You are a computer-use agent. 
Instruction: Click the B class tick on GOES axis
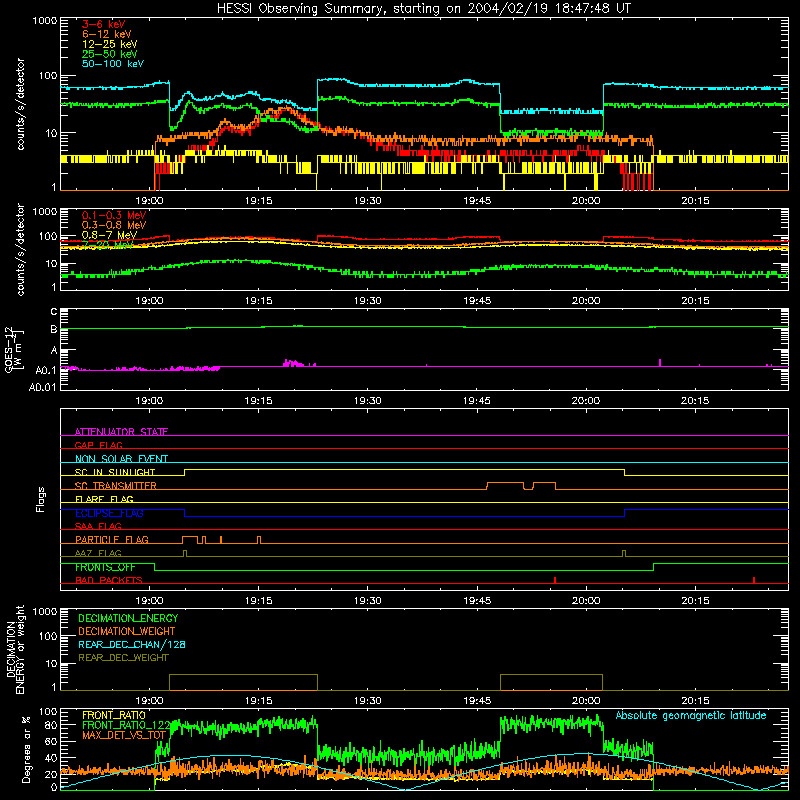pyautogui.click(x=54, y=329)
